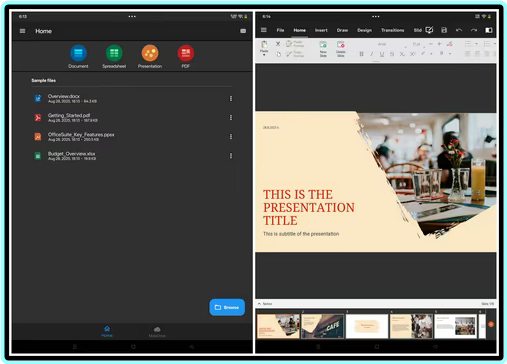
Task: Select the Home ribbon tab
Action: (299, 30)
